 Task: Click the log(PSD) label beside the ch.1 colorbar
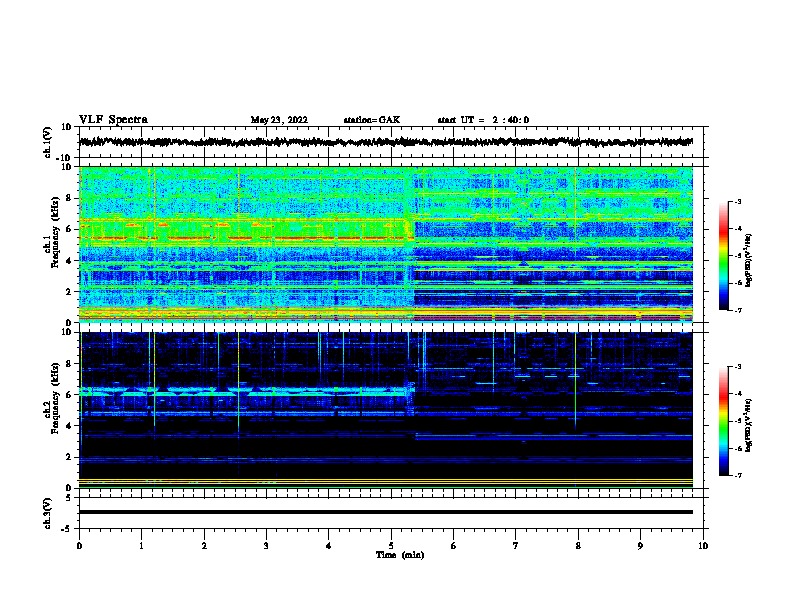click(748, 260)
